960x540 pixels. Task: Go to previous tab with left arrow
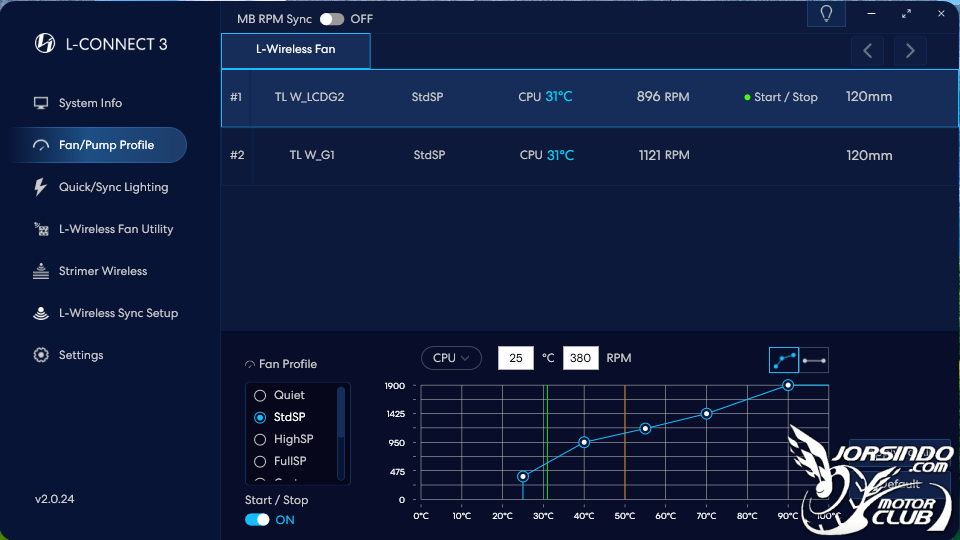click(x=868, y=51)
